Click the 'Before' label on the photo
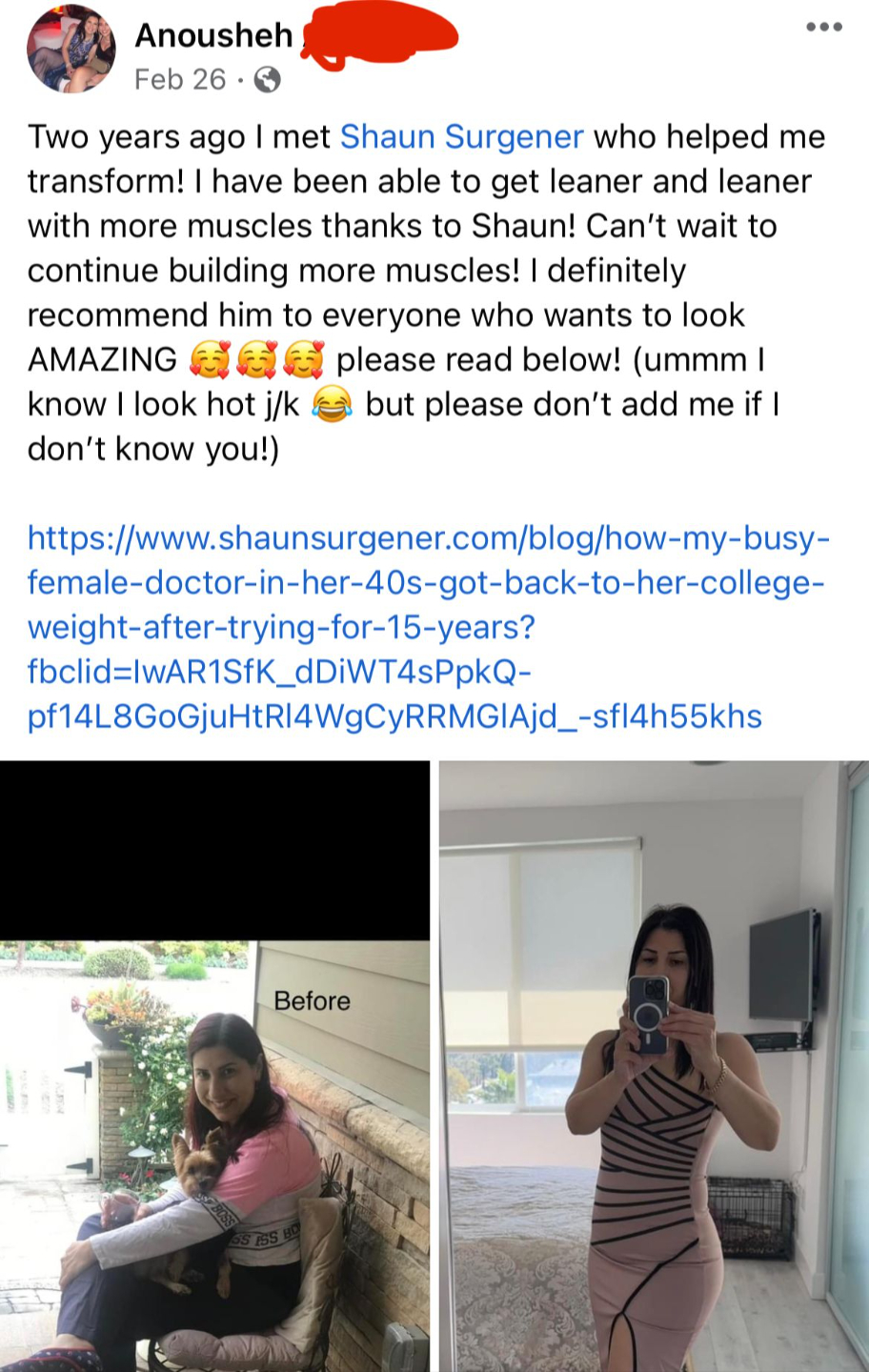The image size is (869, 1372). pos(312,1000)
